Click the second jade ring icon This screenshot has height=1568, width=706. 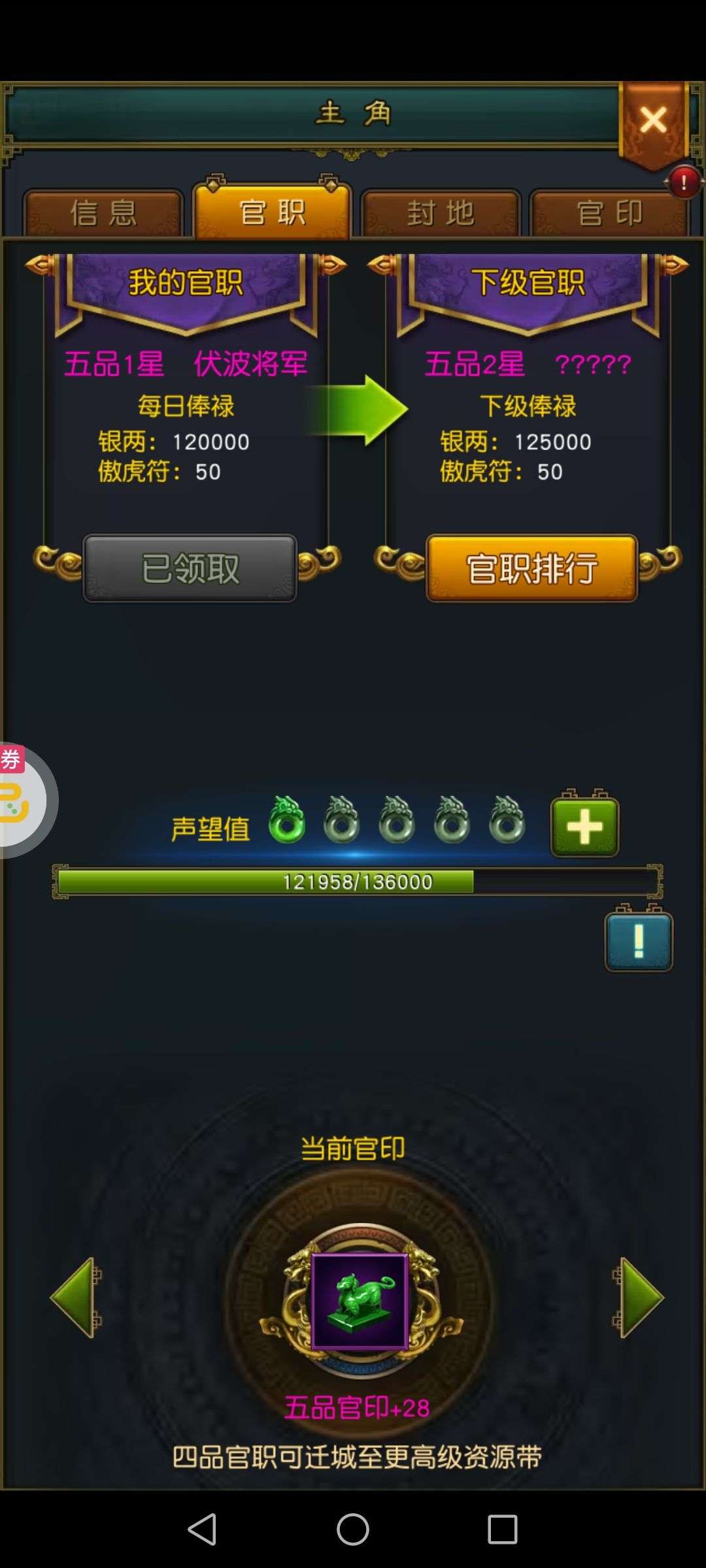pyautogui.click(x=342, y=819)
